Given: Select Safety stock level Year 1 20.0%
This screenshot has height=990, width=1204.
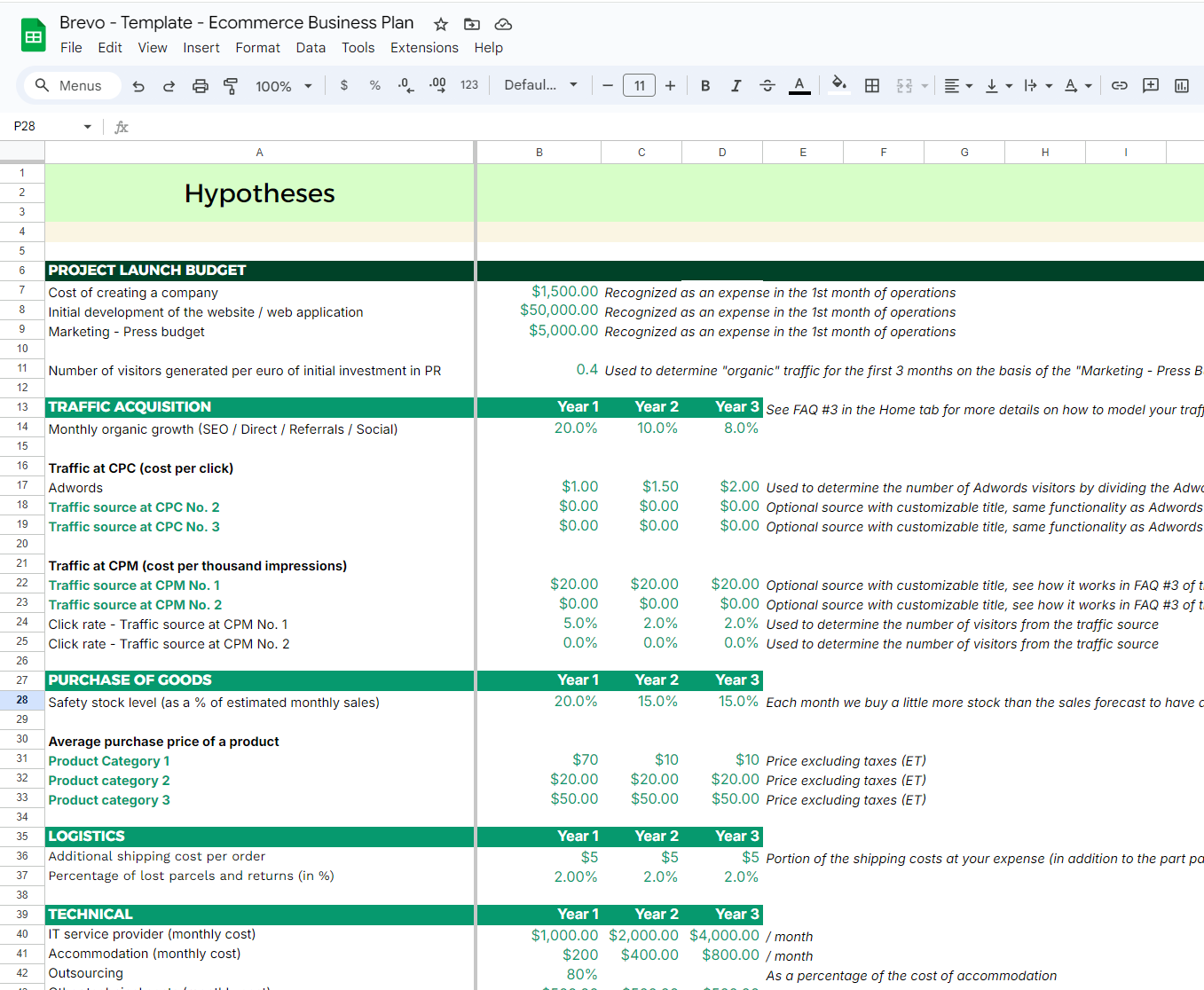Looking at the screenshot, I should [x=539, y=701].
